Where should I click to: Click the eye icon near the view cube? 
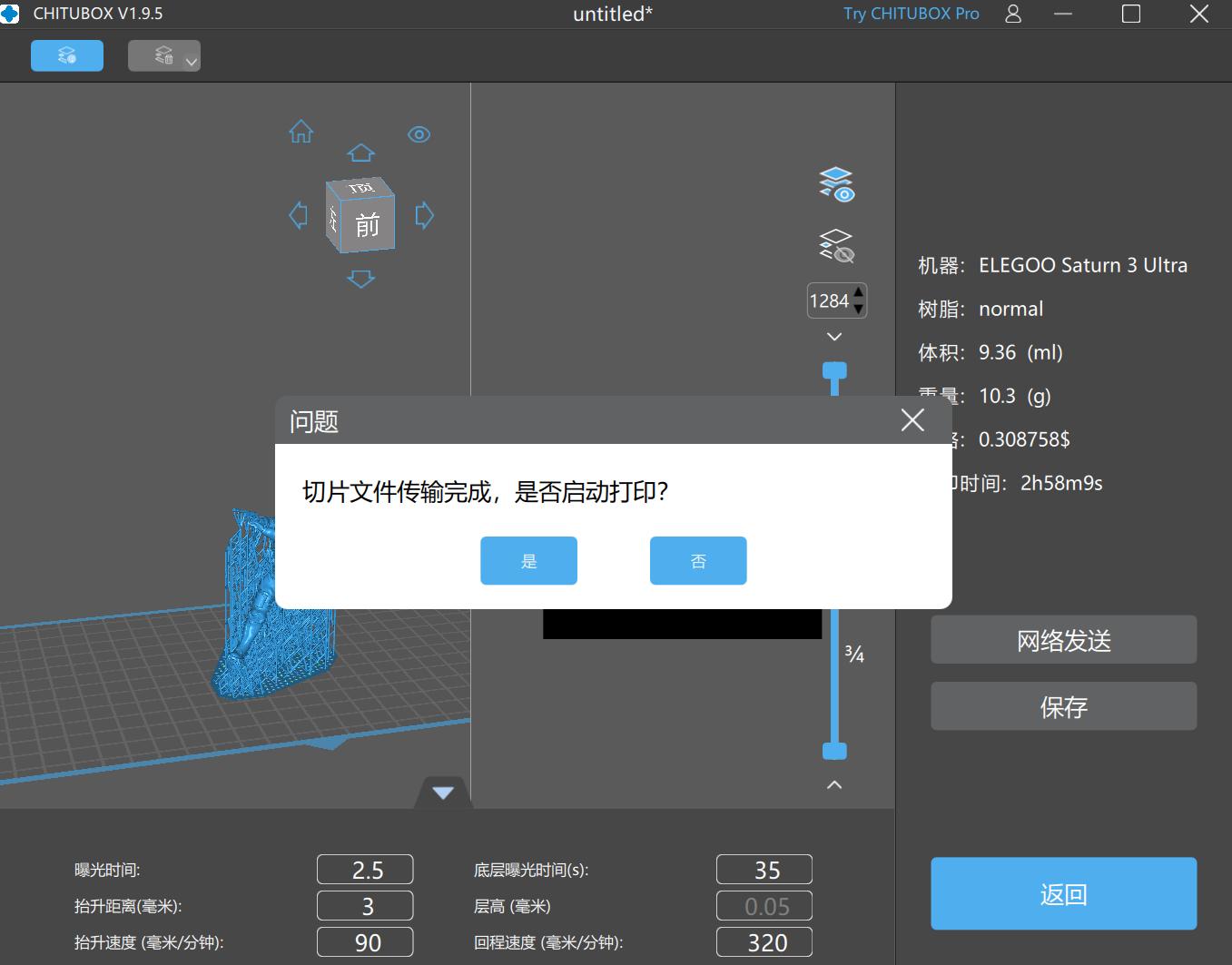pos(419,133)
